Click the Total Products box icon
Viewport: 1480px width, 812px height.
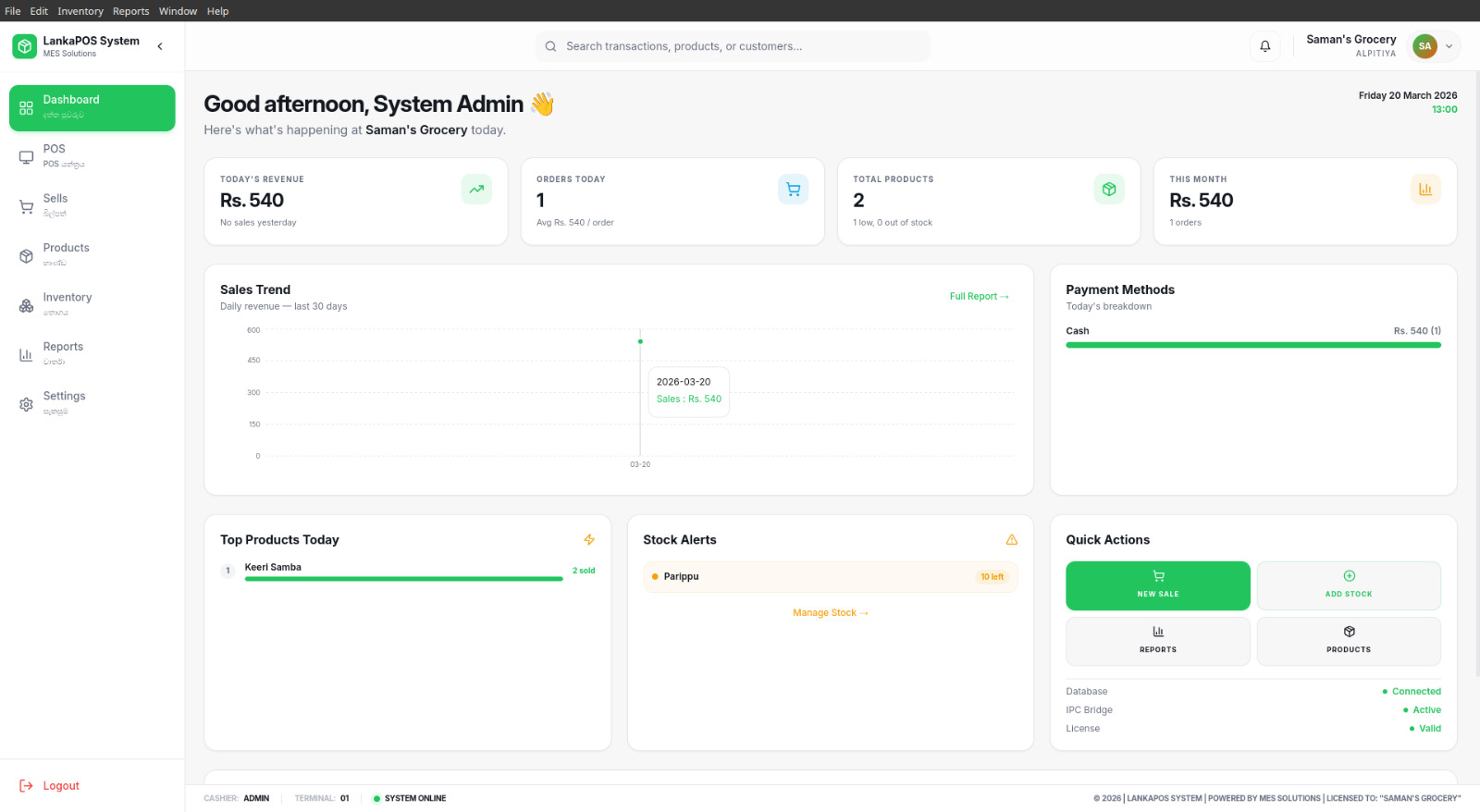pyautogui.click(x=1109, y=190)
